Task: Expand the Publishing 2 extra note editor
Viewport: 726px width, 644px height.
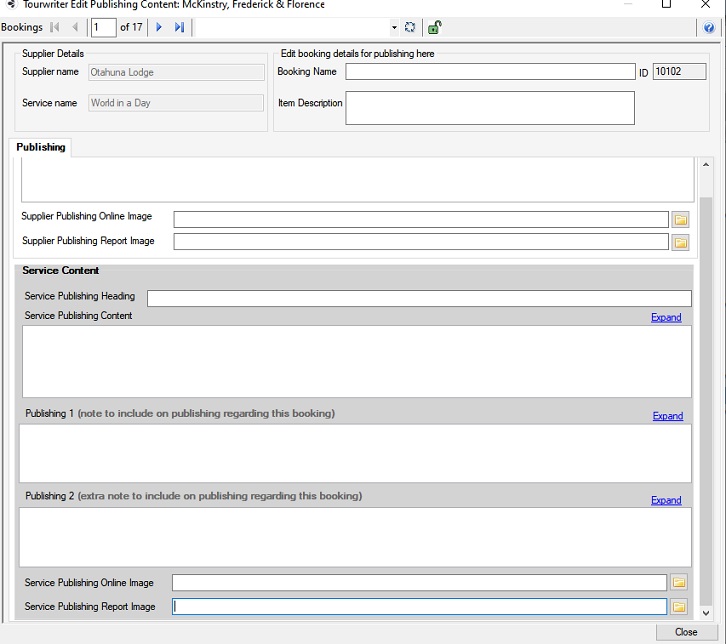Action: coord(666,501)
